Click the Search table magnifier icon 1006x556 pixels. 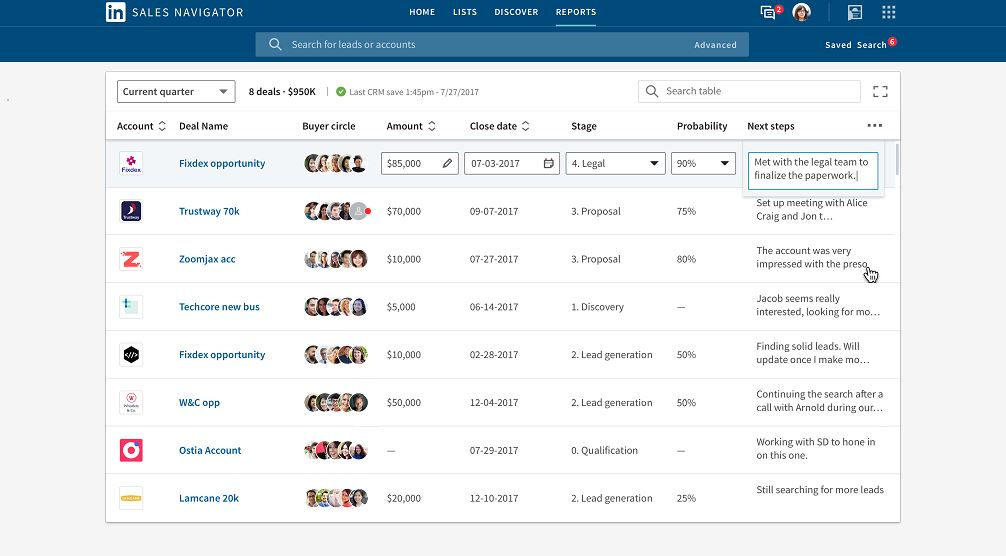point(652,91)
